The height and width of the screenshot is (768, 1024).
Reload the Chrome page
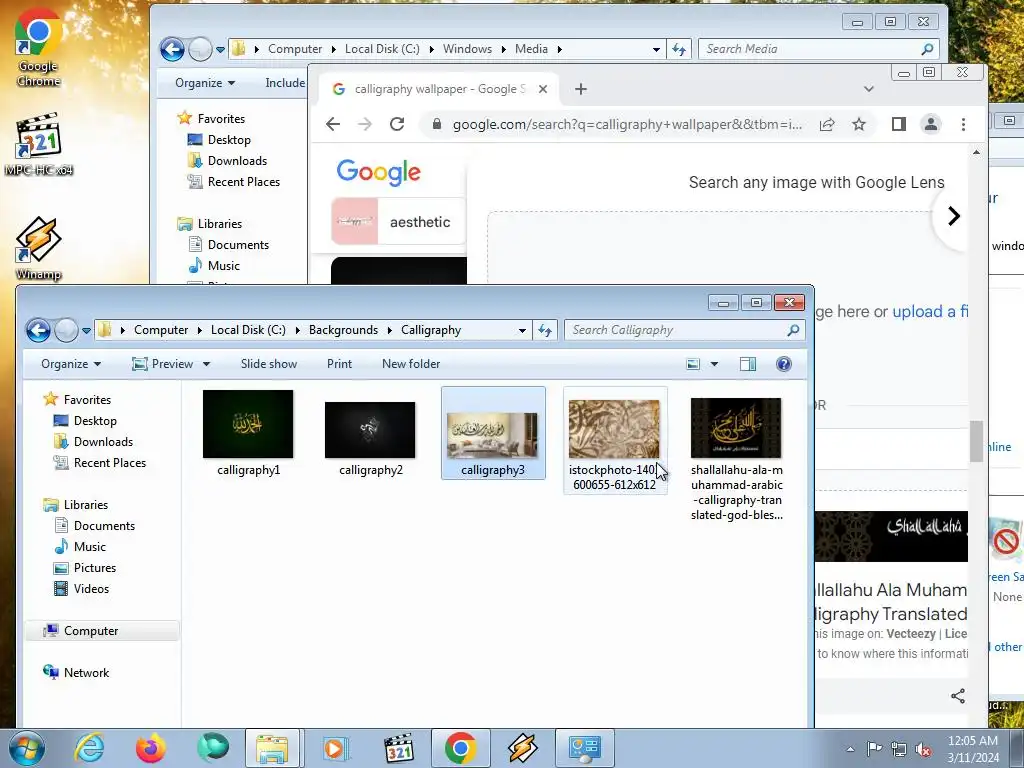coord(397,124)
